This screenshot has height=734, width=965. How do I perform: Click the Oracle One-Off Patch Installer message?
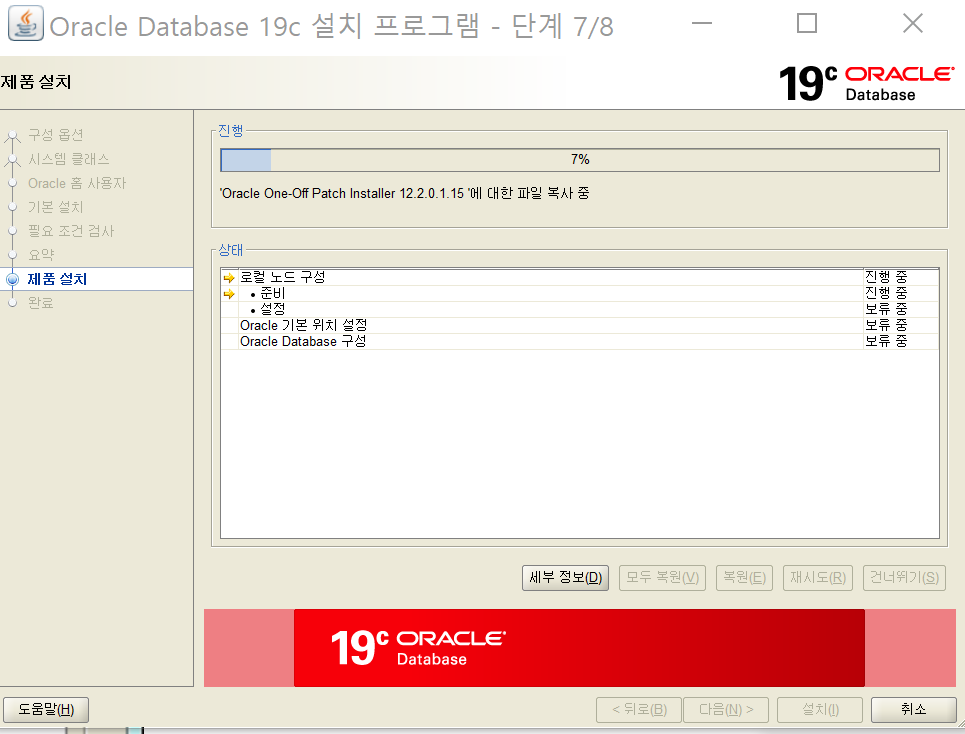[404, 193]
